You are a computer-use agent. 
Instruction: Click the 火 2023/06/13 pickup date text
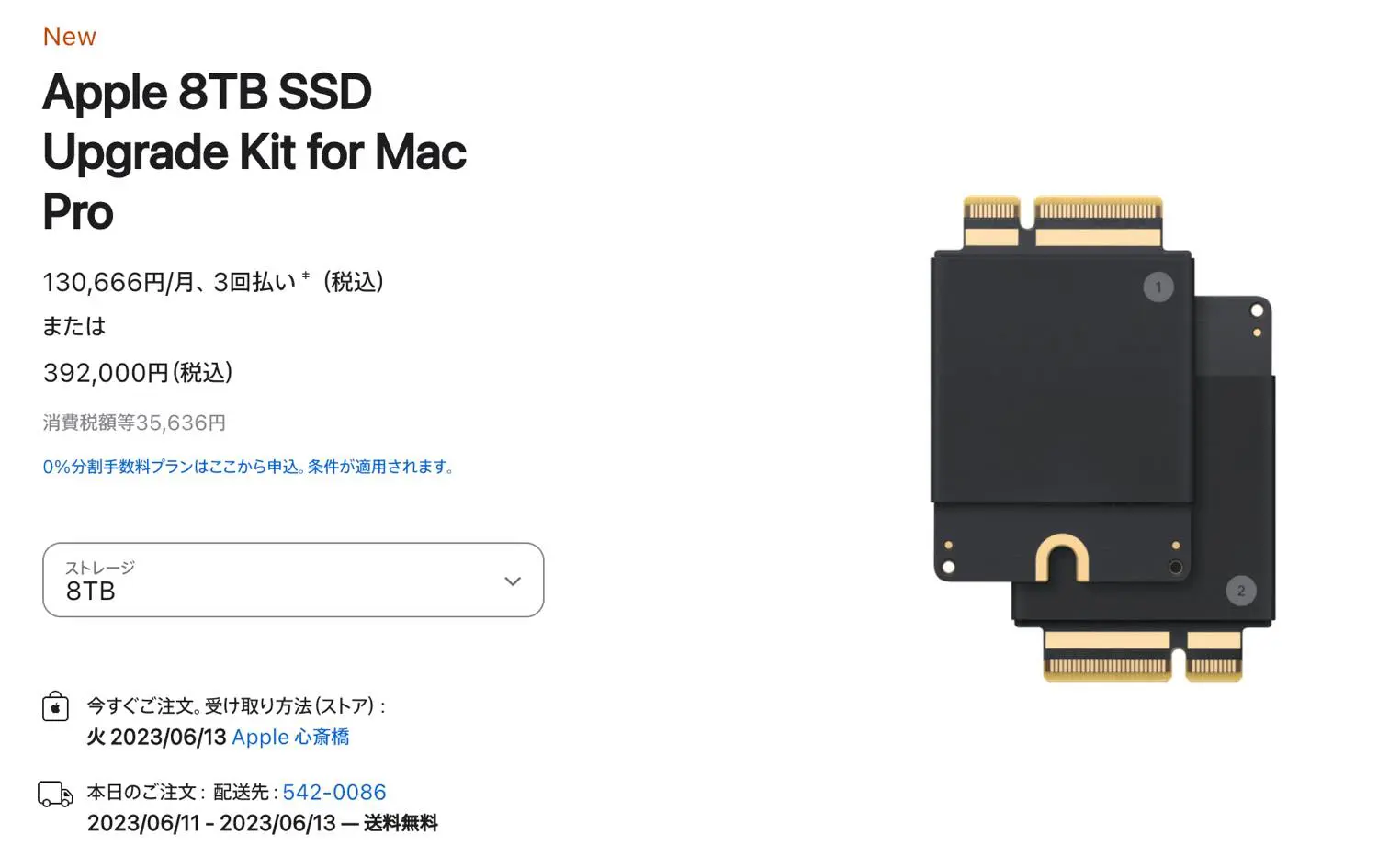(x=156, y=737)
